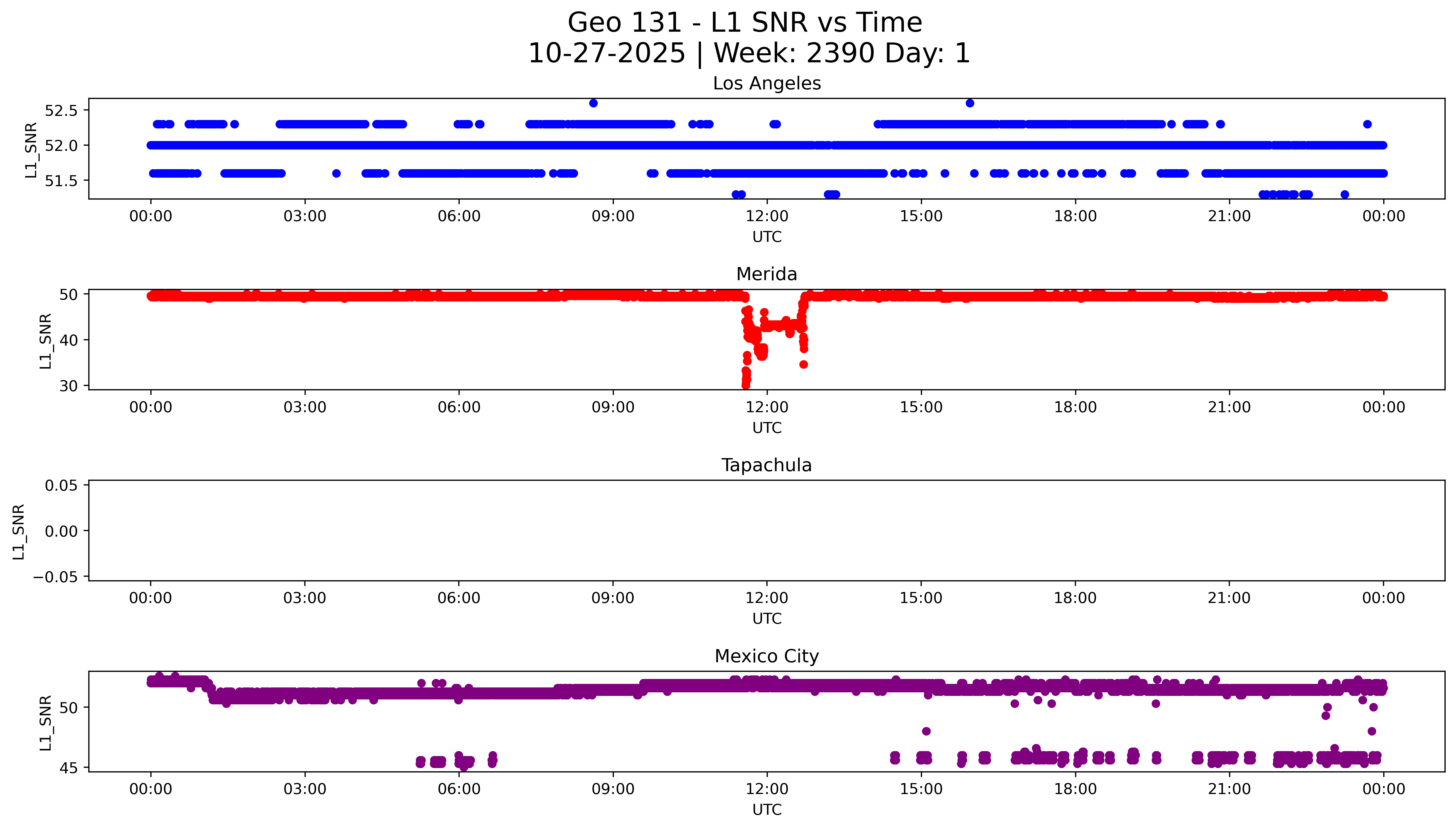1456x829 pixels.
Task: Click the 'Los Angeles' subplot title
Action: point(766,84)
